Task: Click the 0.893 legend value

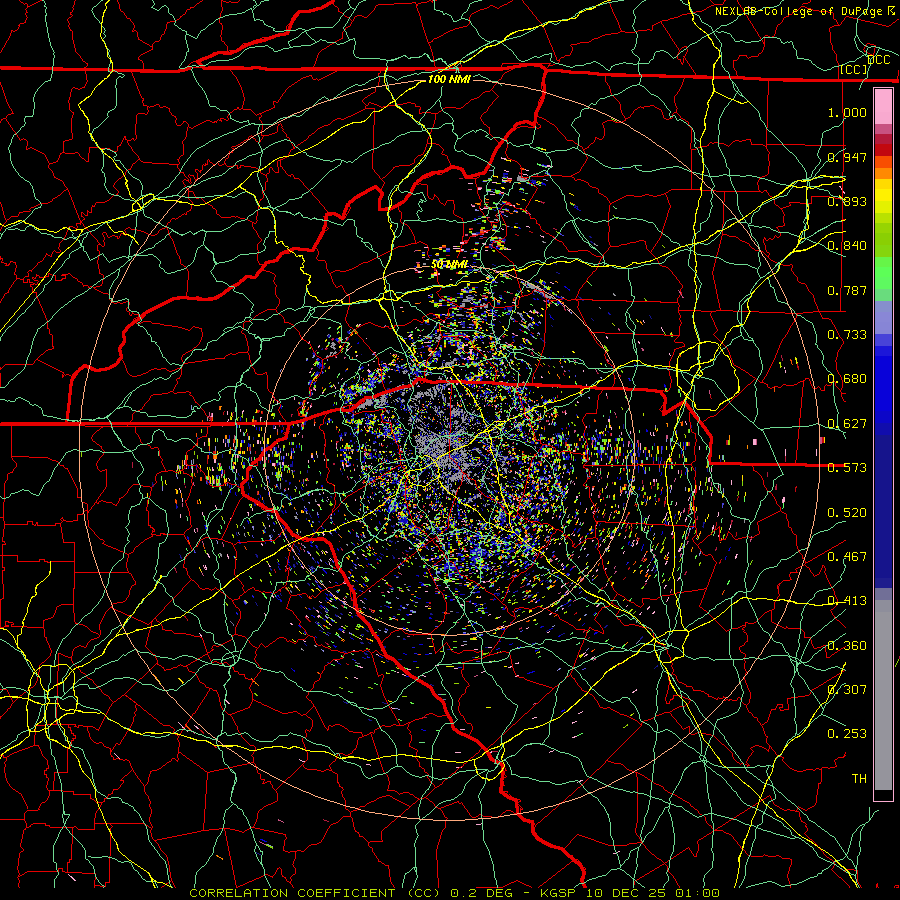Action: pos(847,201)
